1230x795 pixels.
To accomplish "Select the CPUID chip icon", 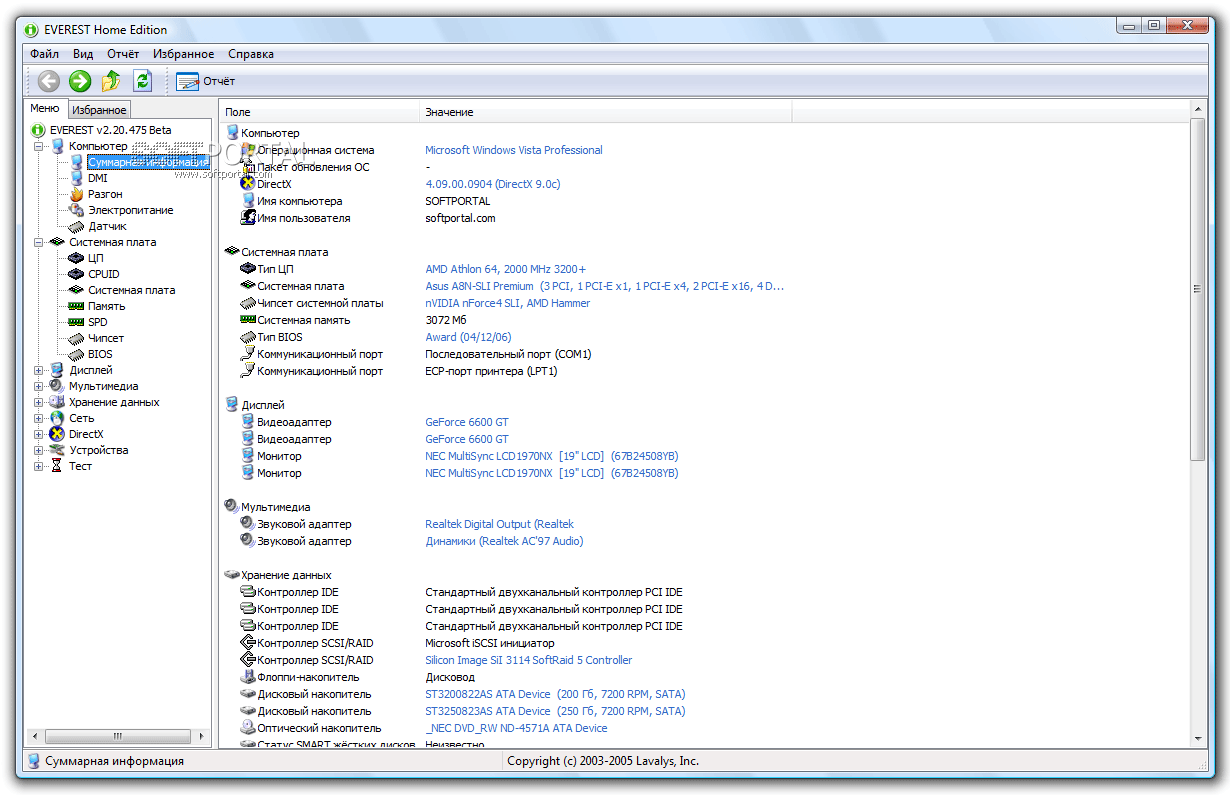I will 76,274.
